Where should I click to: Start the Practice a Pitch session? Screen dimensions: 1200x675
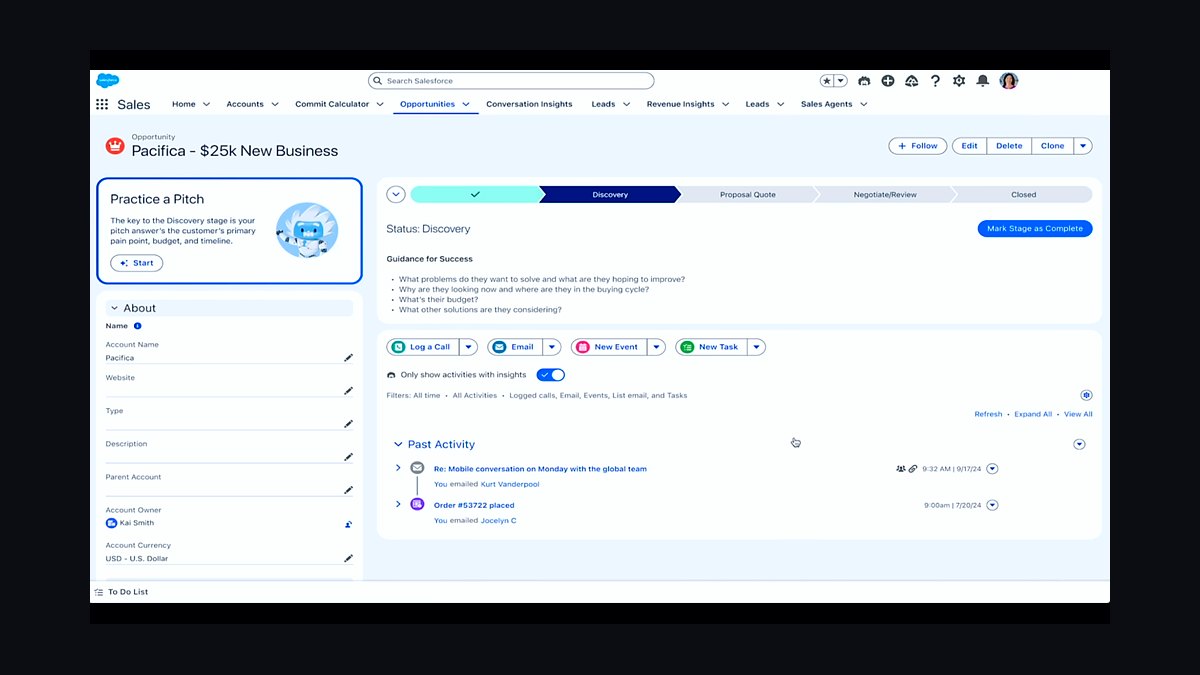[x=136, y=263]
